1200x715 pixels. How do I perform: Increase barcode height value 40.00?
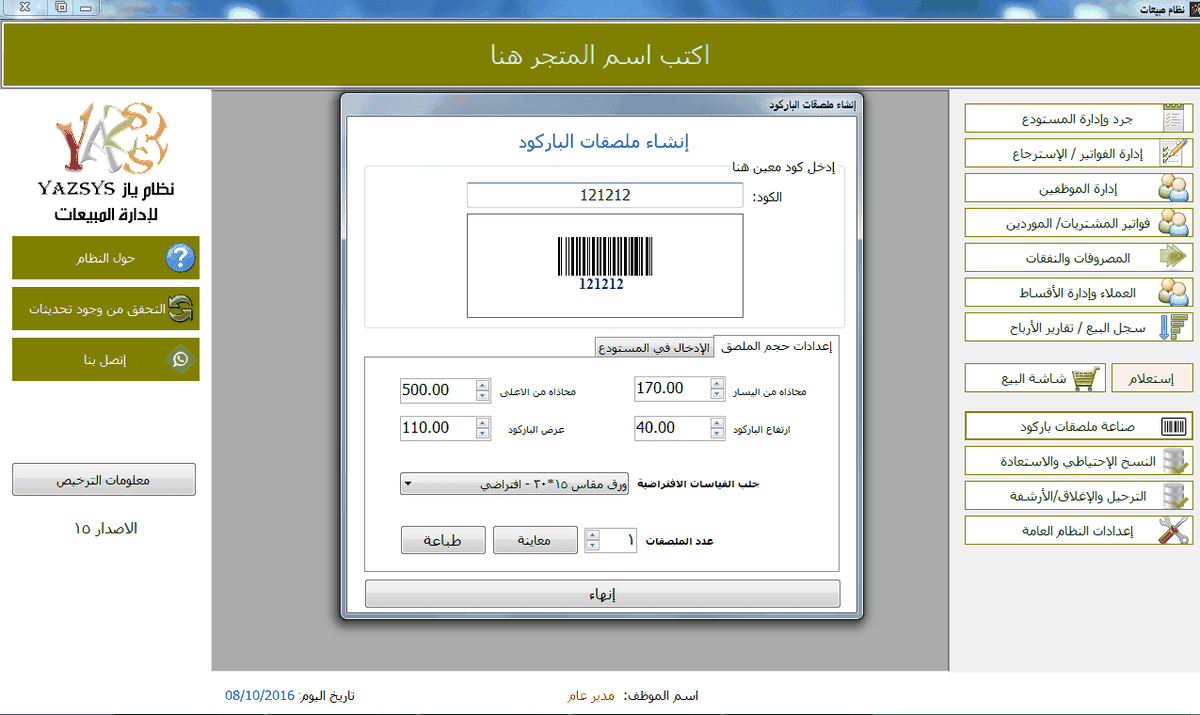[x=717, y=422]
